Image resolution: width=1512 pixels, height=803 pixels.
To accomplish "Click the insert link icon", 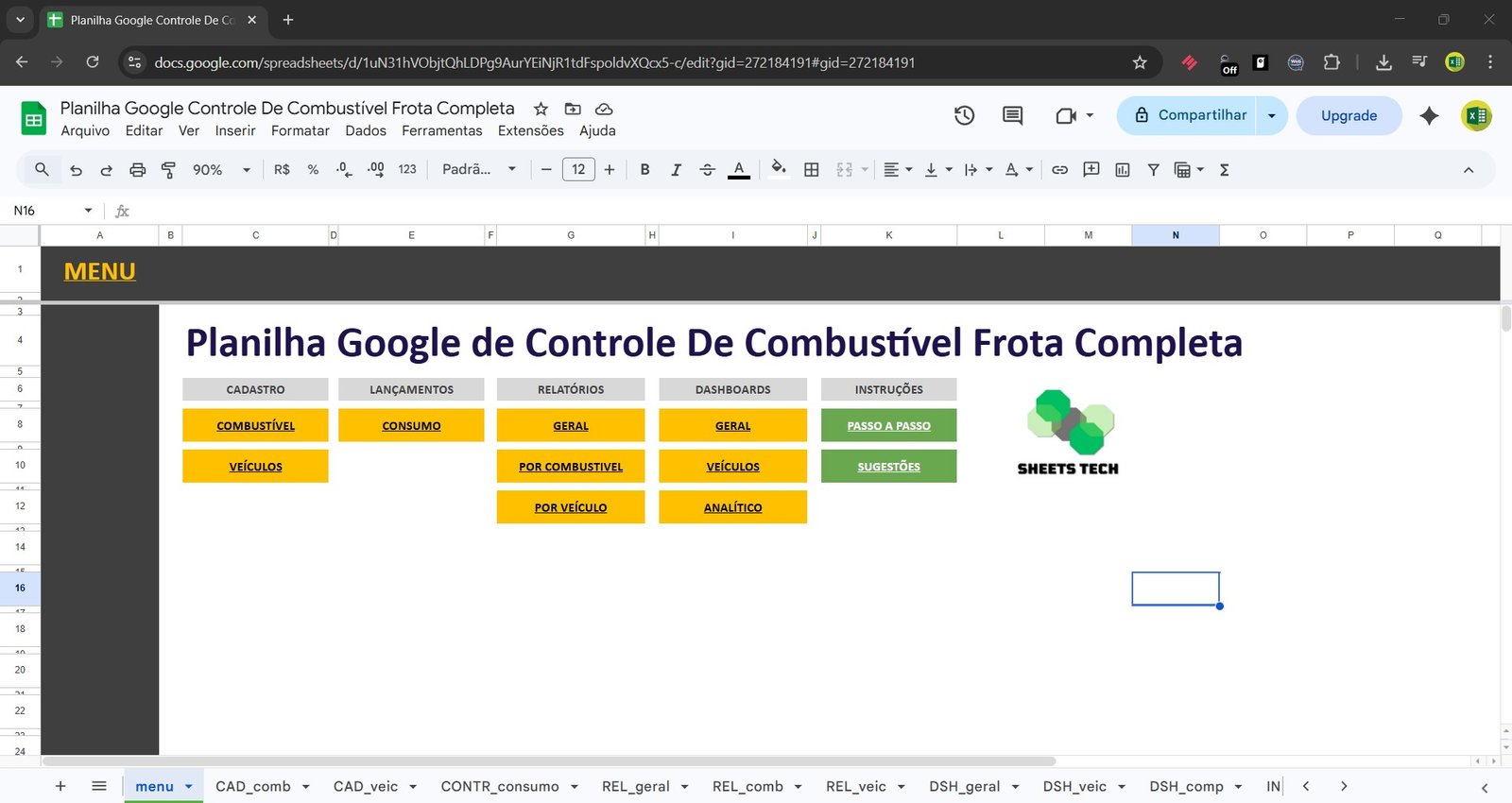I will [x=1059, y=170].
